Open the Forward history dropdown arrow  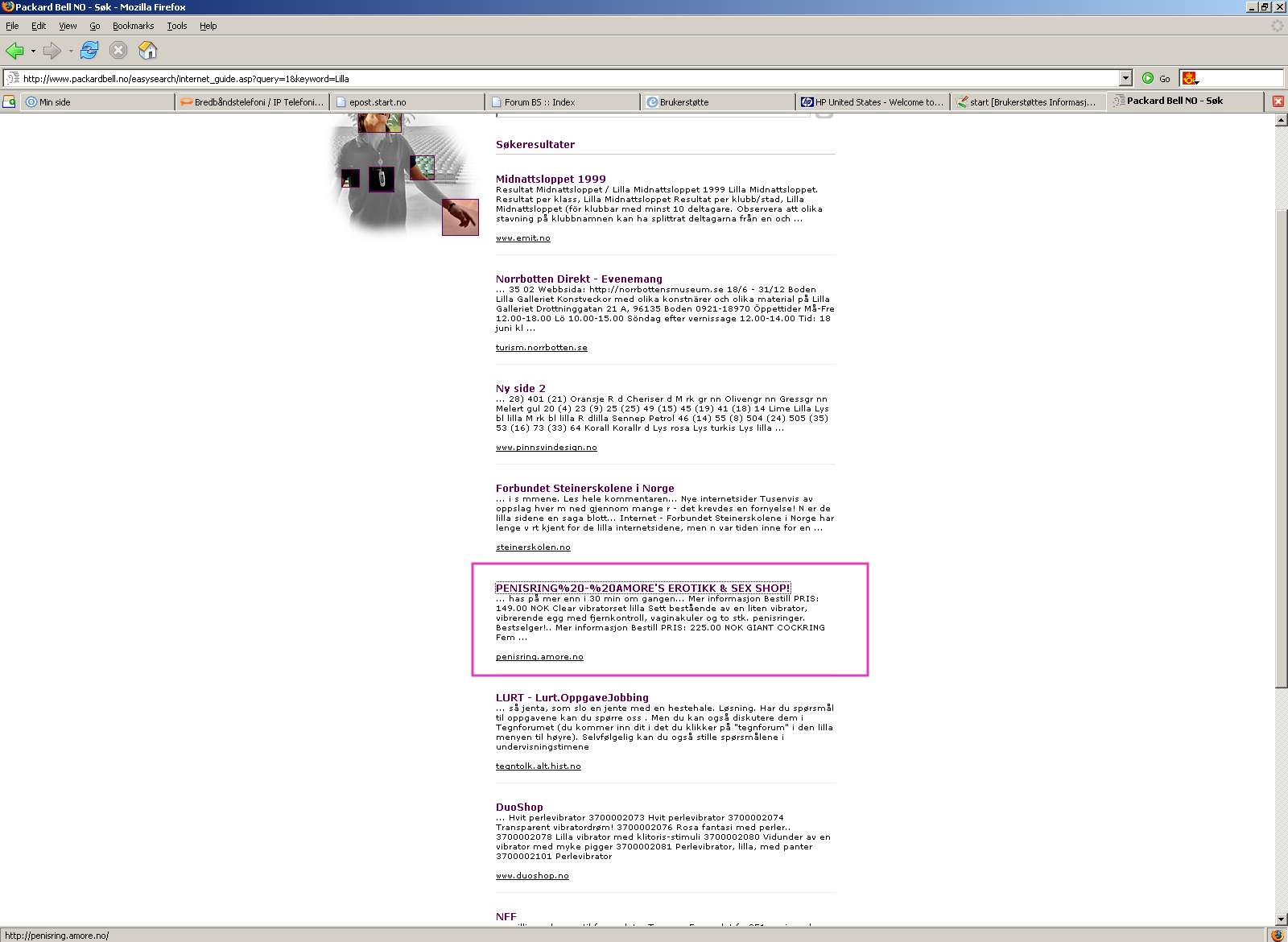(71, 52)
